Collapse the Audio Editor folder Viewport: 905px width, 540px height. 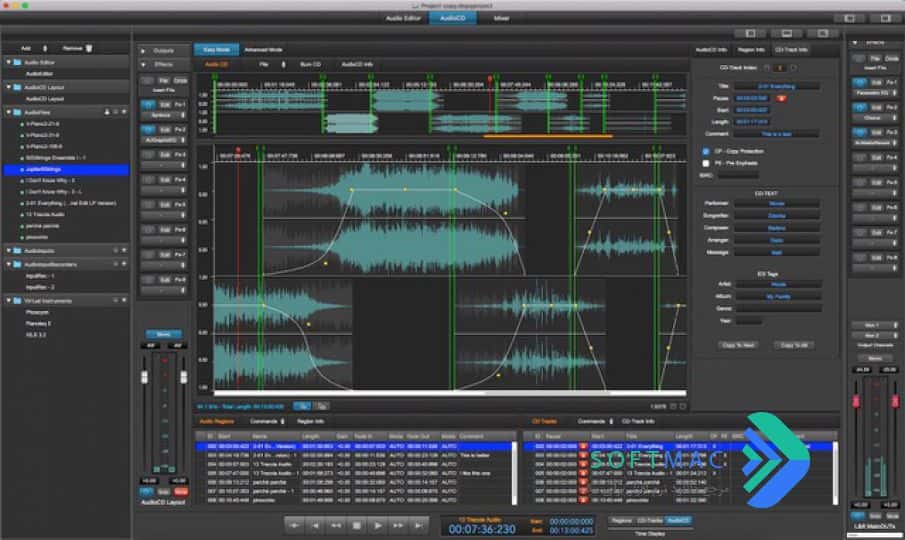[9, 62]
